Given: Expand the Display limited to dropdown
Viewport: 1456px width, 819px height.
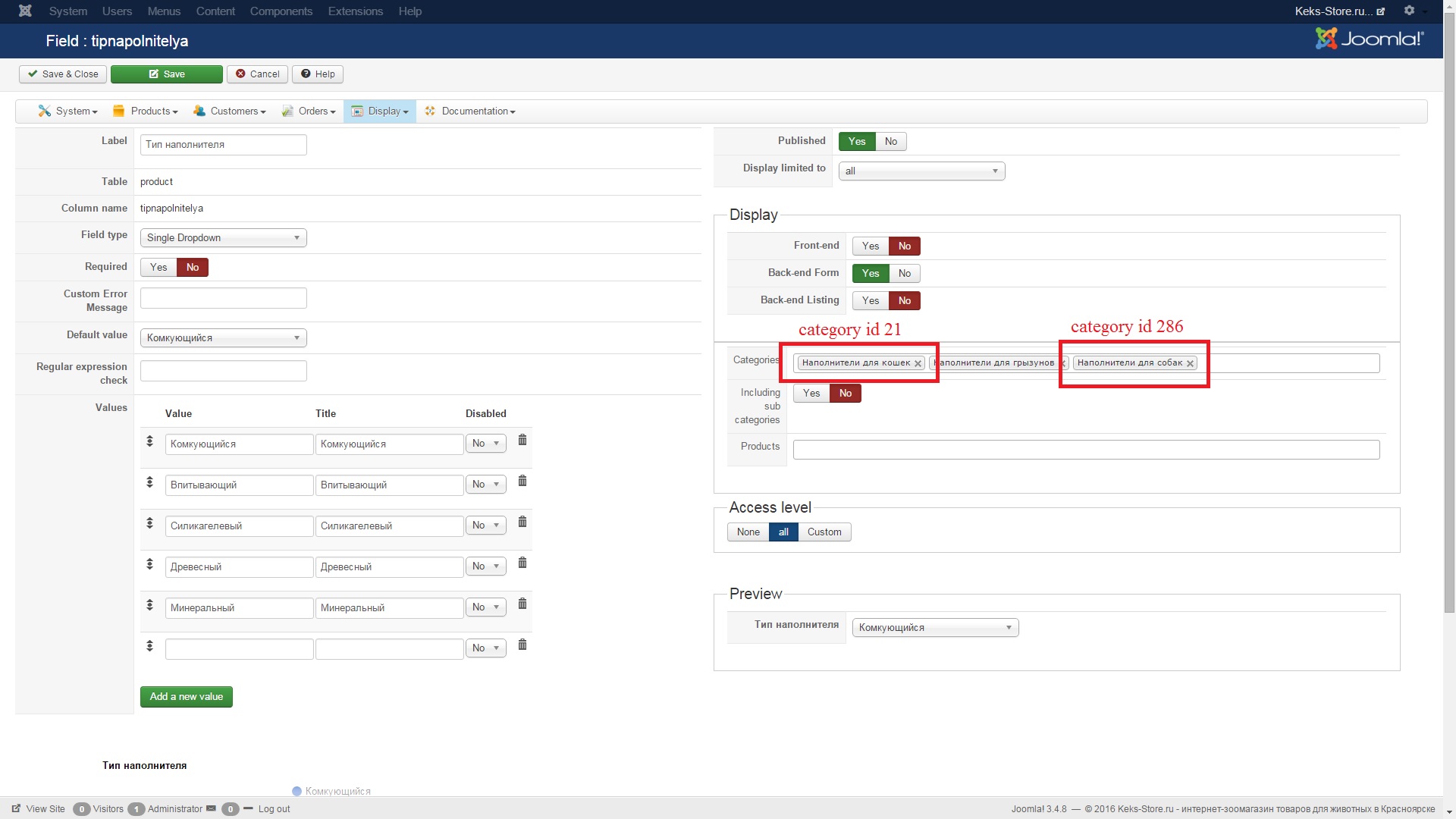Looking at the screenshot, I should [921, 171].
